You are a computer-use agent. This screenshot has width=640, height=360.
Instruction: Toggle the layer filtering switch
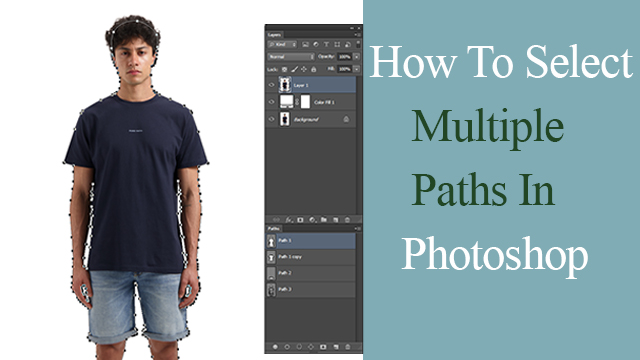point(358,44)
